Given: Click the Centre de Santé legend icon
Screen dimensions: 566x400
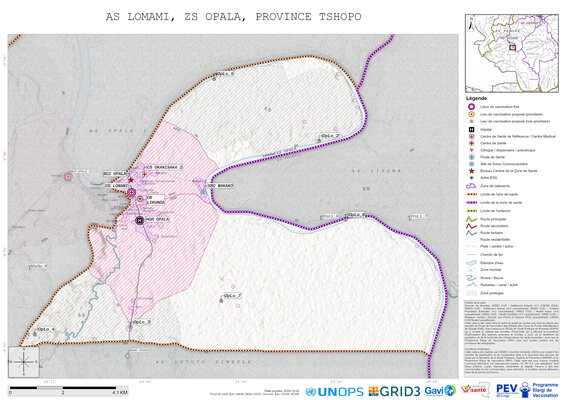Looking at the screenshot, I should [471, 143].
